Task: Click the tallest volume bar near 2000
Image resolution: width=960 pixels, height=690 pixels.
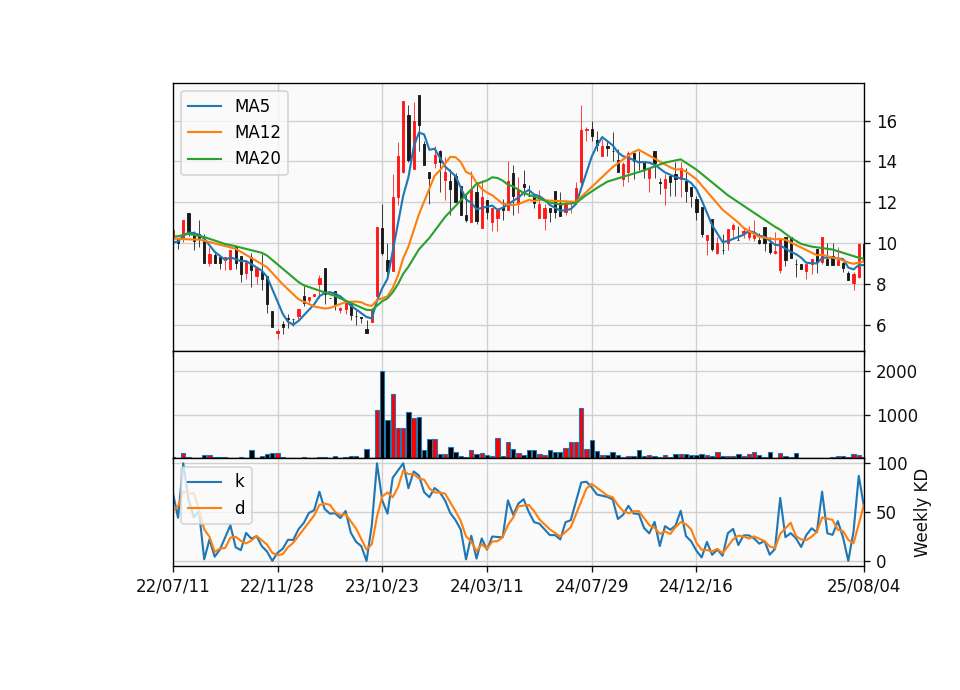Action: [x=383, y=414]
